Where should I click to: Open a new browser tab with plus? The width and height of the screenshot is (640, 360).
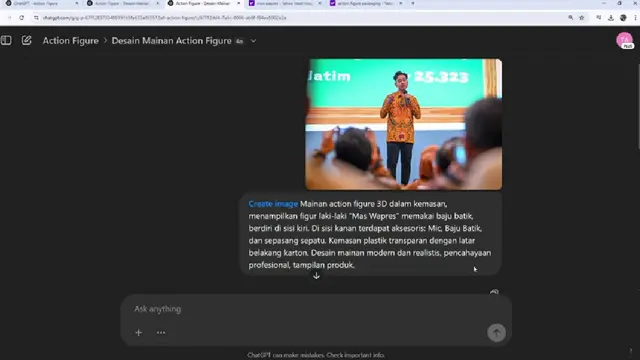(413, 3)
